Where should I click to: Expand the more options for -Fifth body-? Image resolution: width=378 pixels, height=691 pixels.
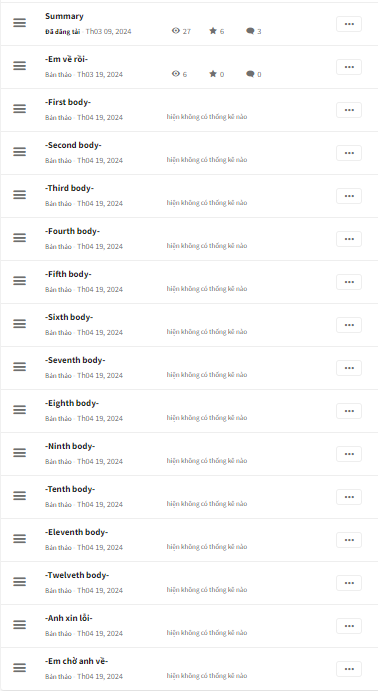[x=349, y=282]
